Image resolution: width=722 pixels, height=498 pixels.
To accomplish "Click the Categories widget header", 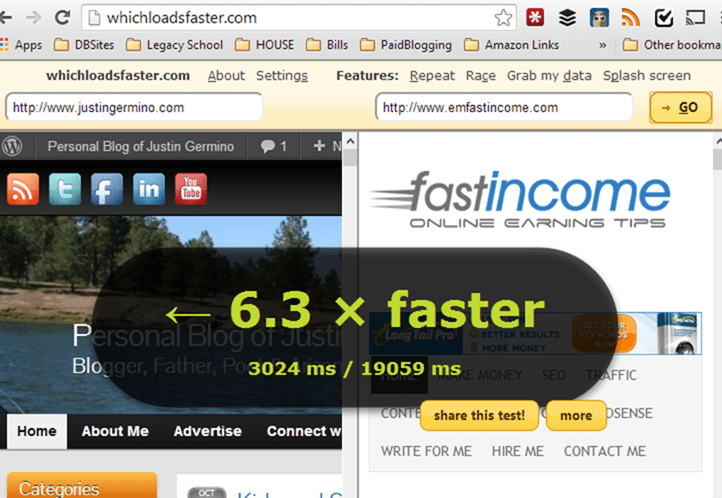I will 82,486.
